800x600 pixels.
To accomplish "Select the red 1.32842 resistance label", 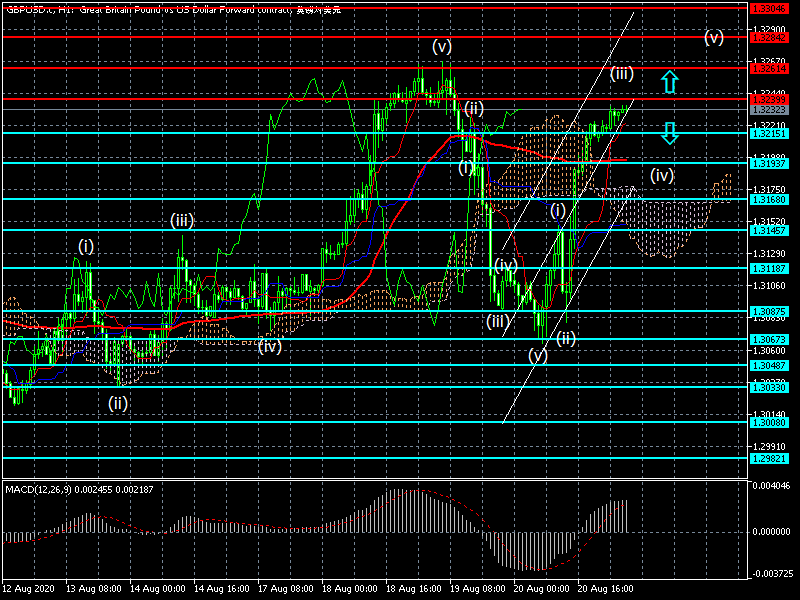I will (768, 37).
